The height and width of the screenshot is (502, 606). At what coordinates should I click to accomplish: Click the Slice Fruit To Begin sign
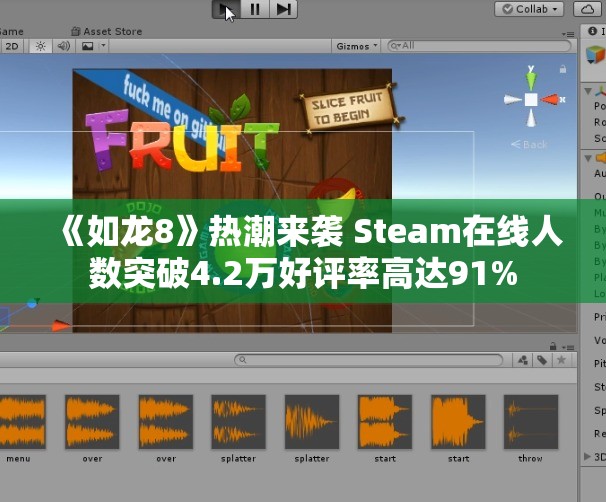pyautogui.click(x=349, y=107)
